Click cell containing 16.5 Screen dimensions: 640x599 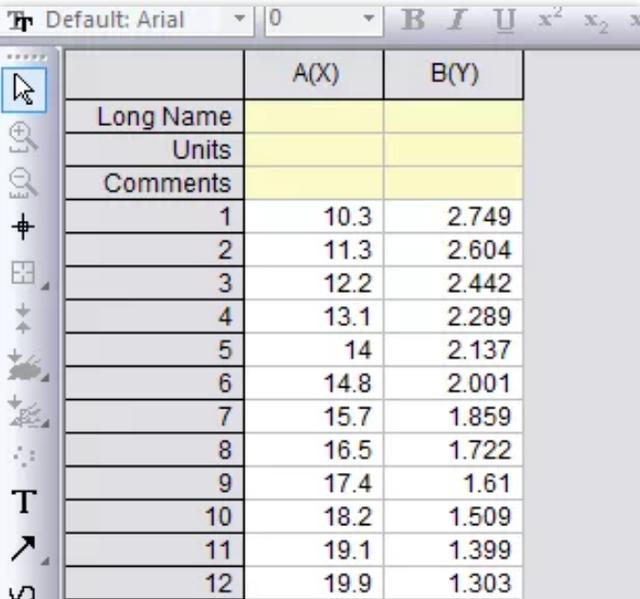(314, 450)
